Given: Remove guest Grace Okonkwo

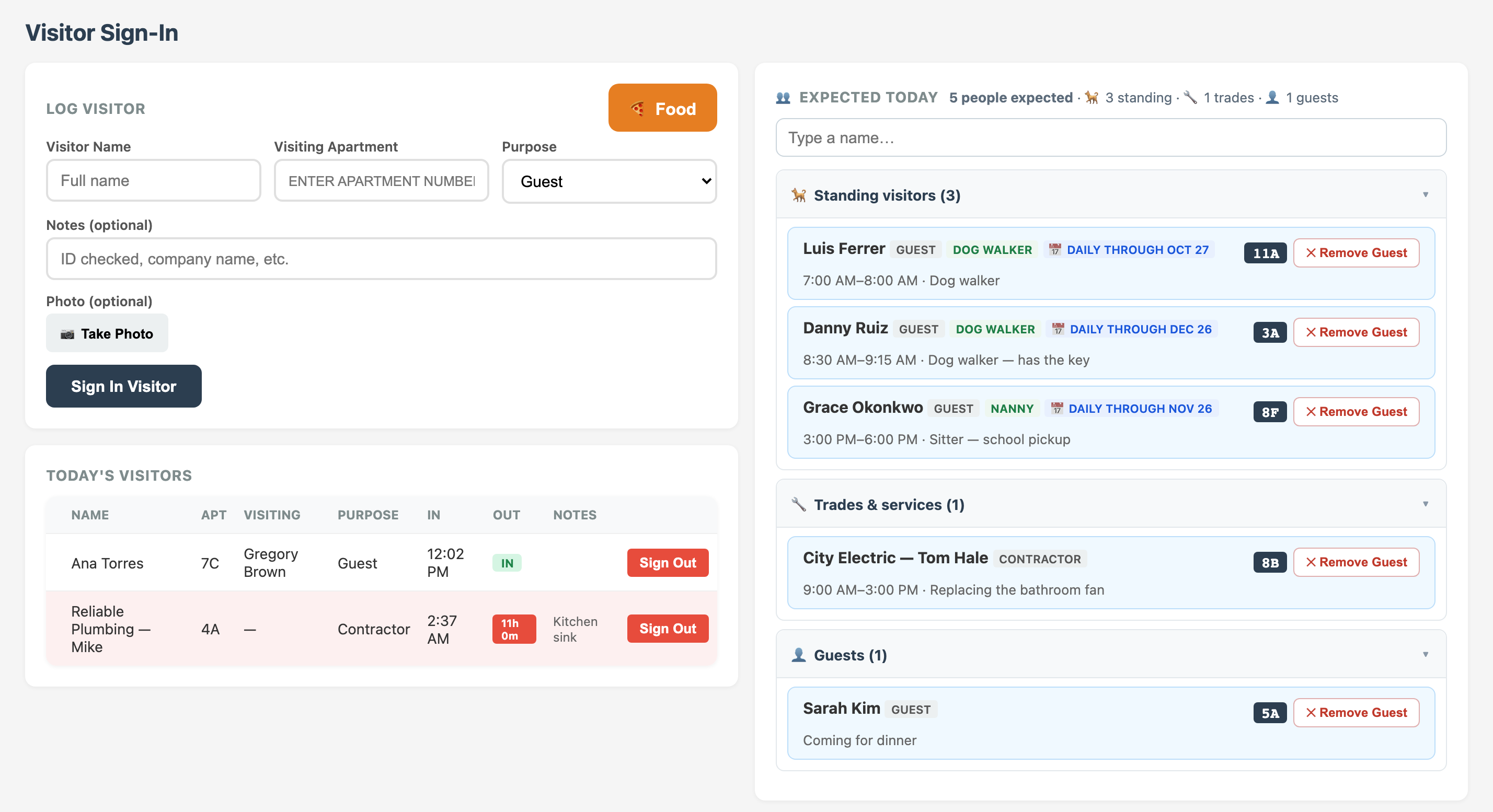Looking at the screenshot, I should 1356,411.
